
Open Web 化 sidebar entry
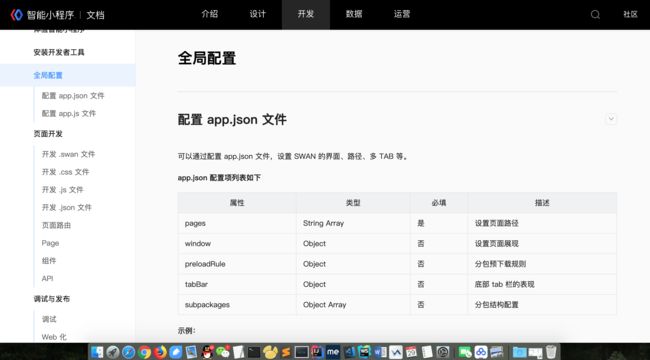pyautogui.click(x=54, y=337)
